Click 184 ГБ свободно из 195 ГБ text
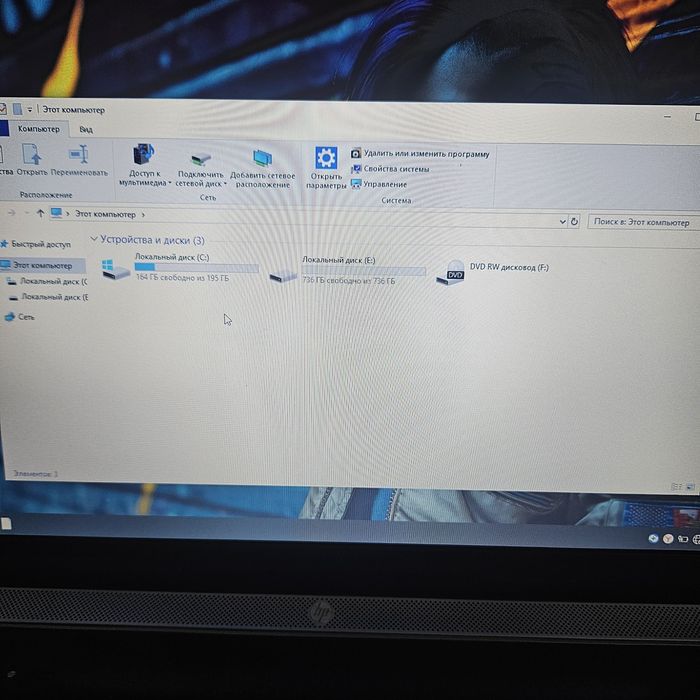Image resolution: width=700 pixels, height=700 pixels. (182, 278)
